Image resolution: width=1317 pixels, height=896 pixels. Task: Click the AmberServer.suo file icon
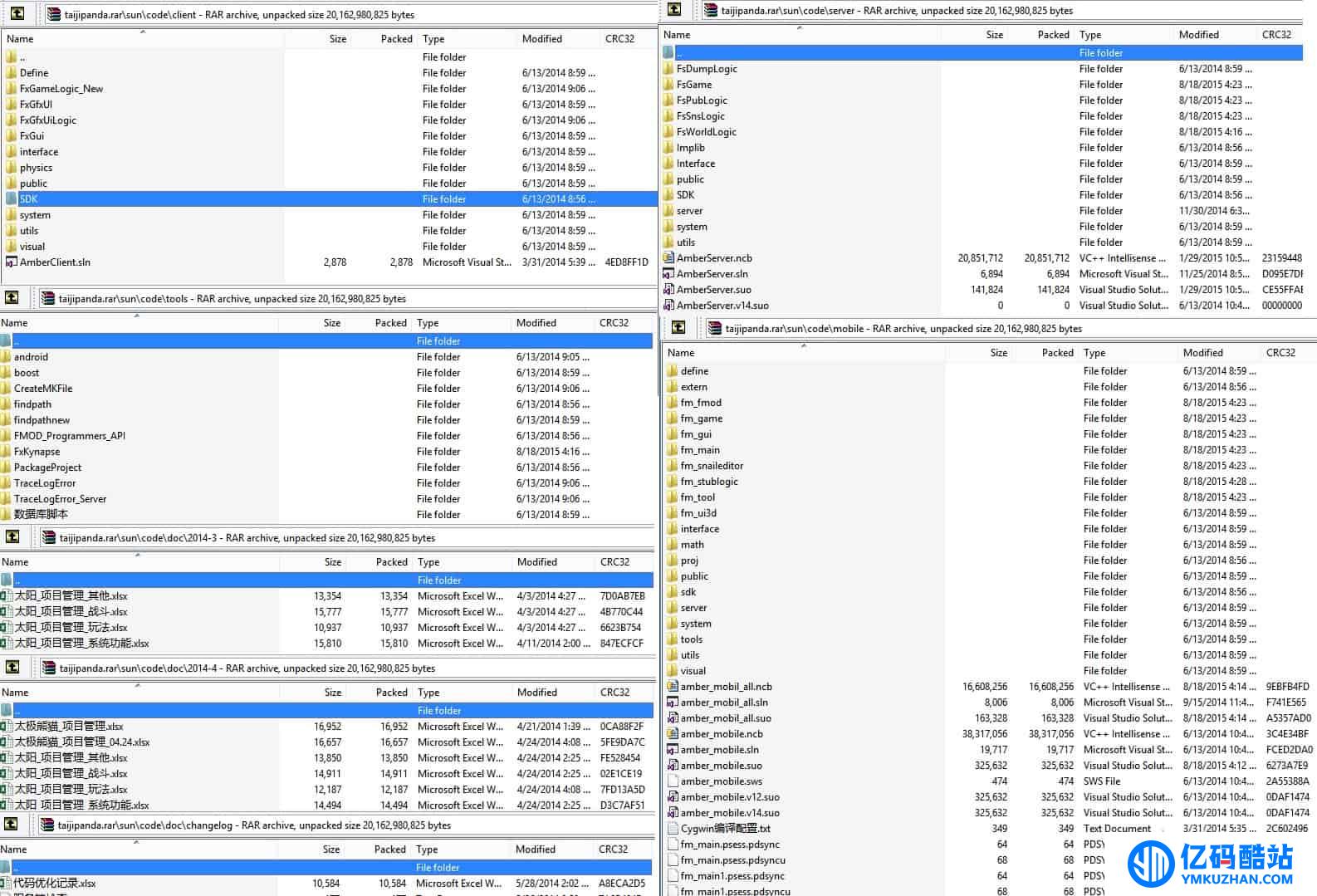[x=668, y=290]
